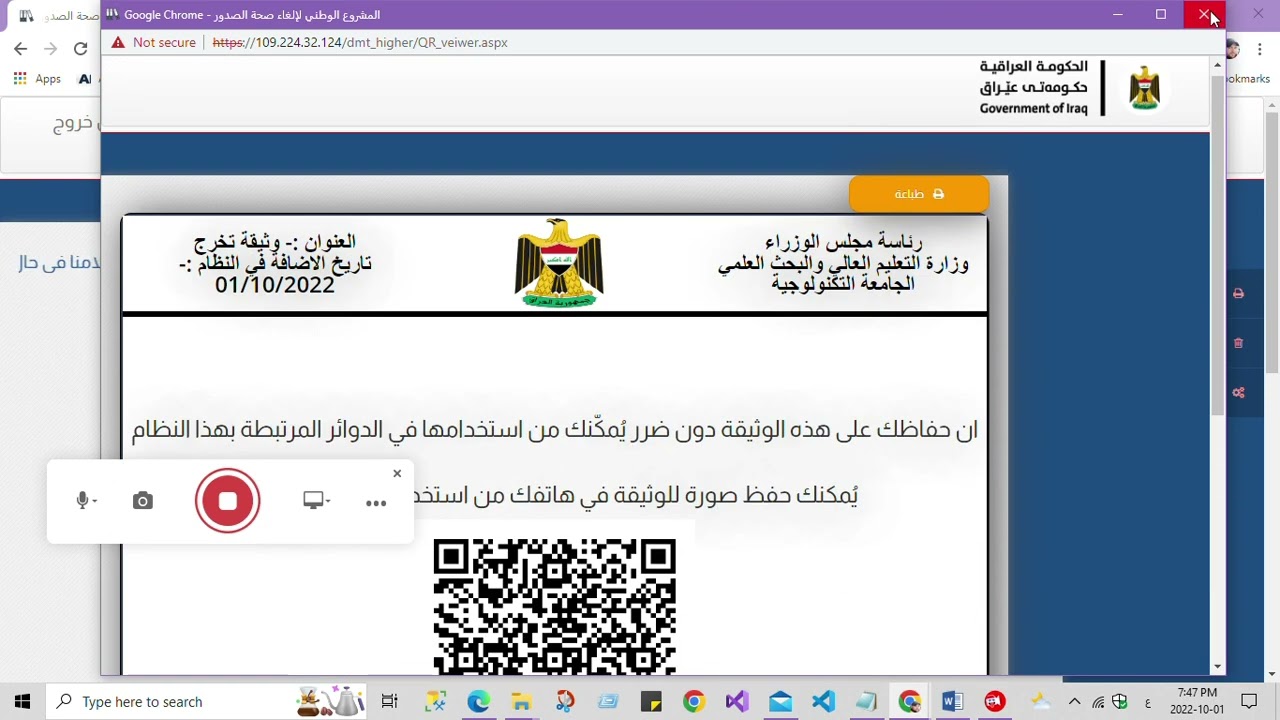
Task: Click the printer icon in right sidebar
Action: tap(1238, 294)
